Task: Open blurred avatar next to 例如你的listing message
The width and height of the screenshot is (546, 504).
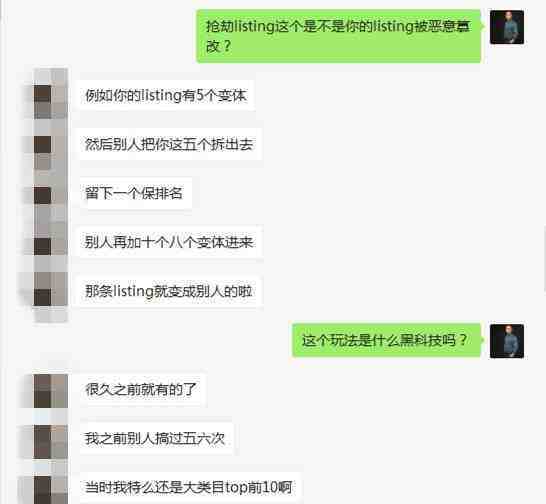Action: [51, 95]
